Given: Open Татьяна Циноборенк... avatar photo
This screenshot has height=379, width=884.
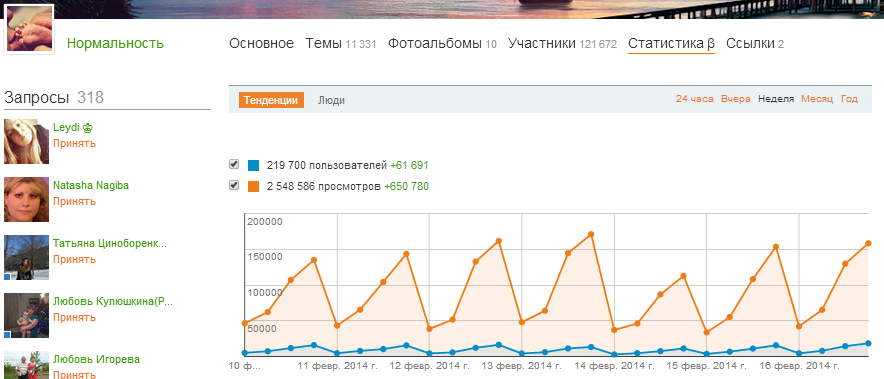Looking at the screenshot, I should 26,258.
